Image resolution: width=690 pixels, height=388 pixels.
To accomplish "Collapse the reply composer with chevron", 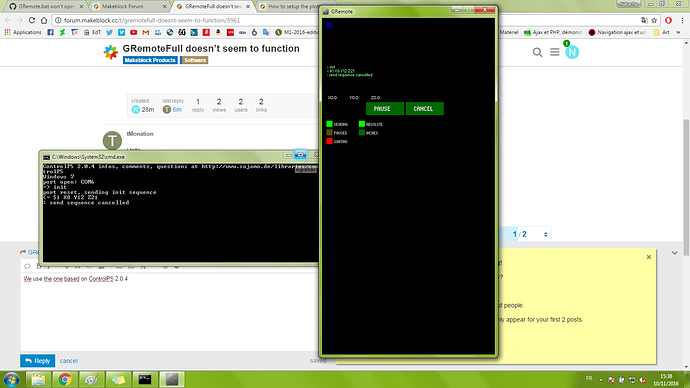I will (x=675, y=253).
